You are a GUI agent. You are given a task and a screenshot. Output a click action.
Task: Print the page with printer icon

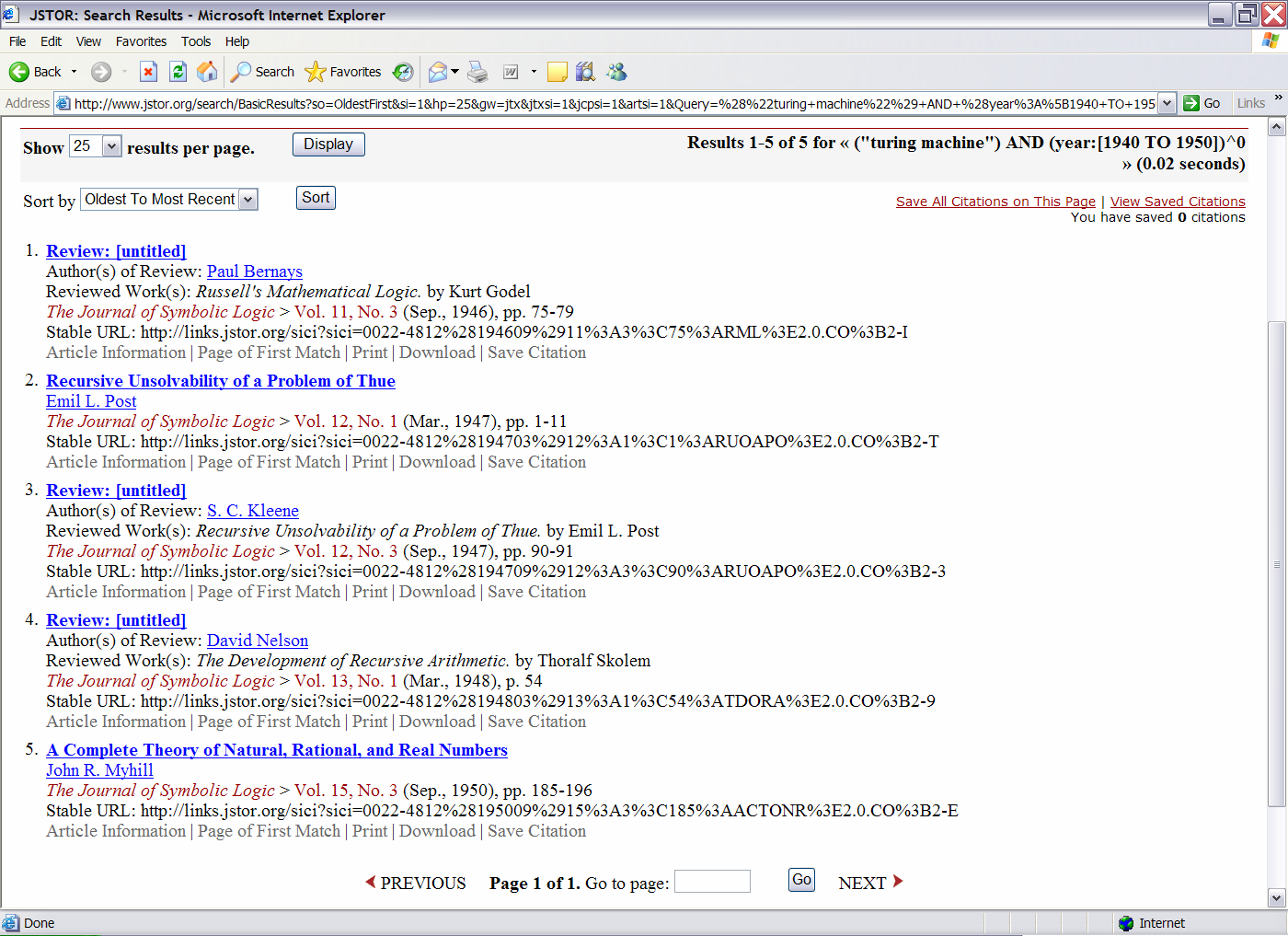click(x=477, y=72)
